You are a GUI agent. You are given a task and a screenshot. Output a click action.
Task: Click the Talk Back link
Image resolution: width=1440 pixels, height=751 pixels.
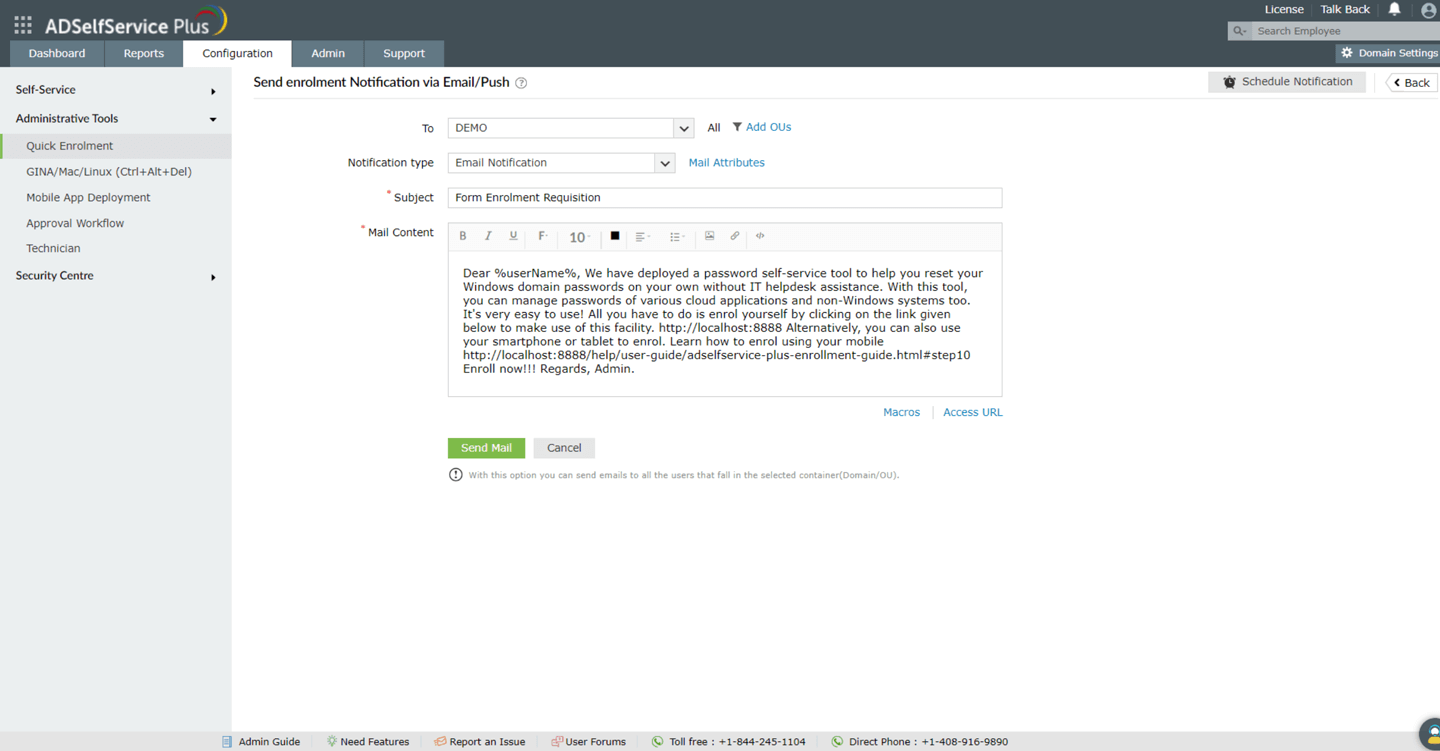pyautogui.click(x=1345, y=10)
